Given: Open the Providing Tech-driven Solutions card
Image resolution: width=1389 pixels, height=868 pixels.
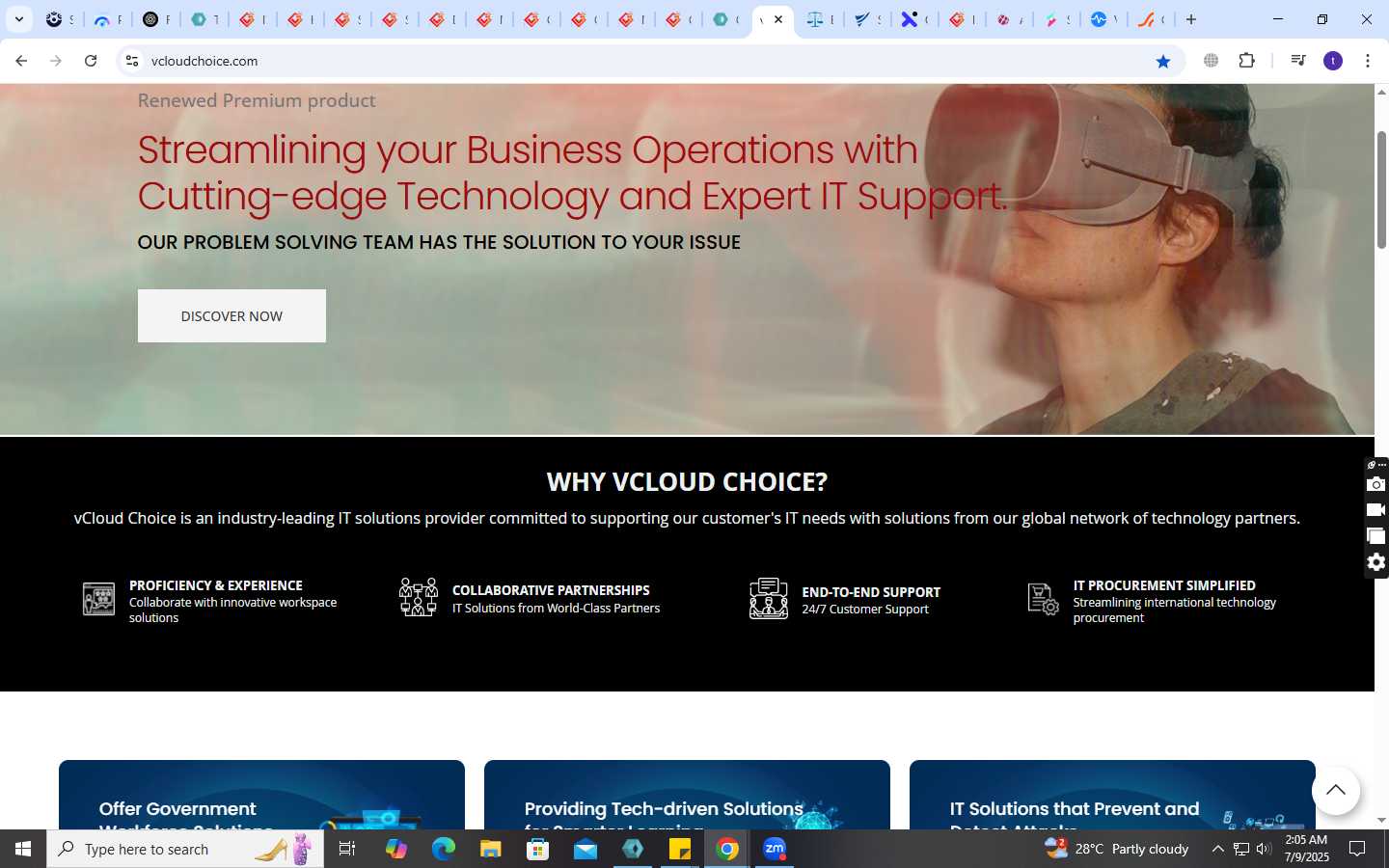Looking at the screenshot, I should pos(687,795).
